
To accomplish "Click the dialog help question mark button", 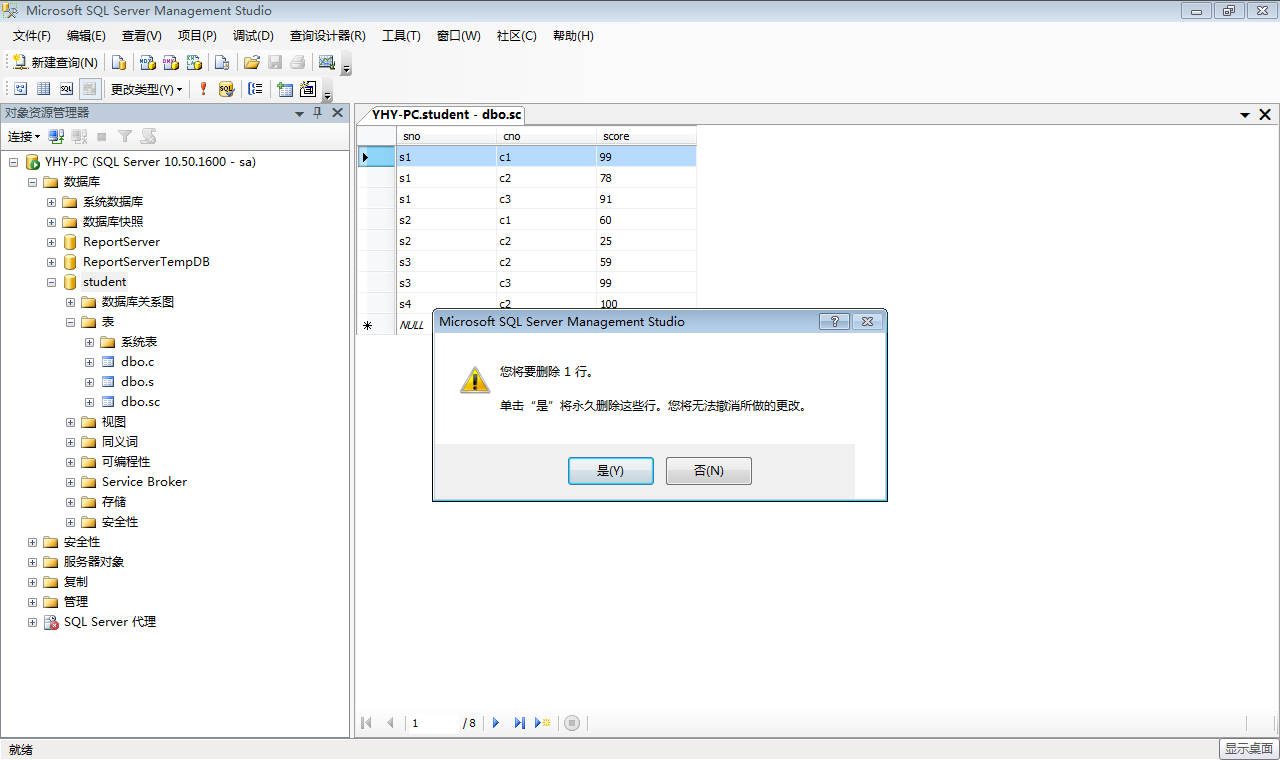I will [x=834, y=322].
